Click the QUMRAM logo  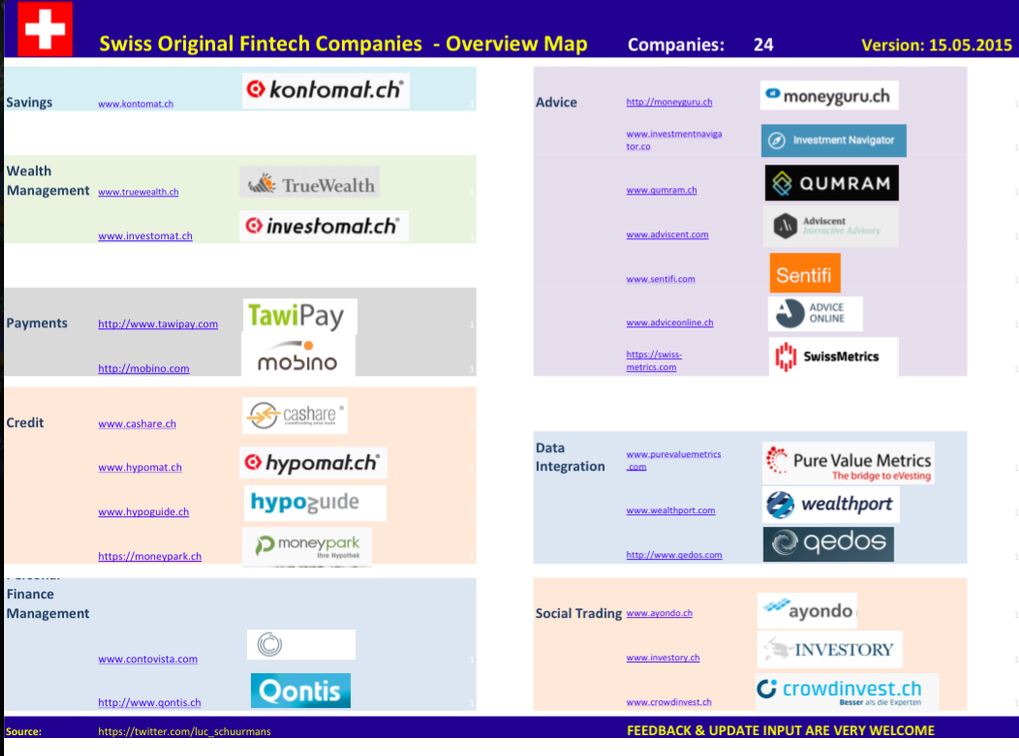(832, 183)
